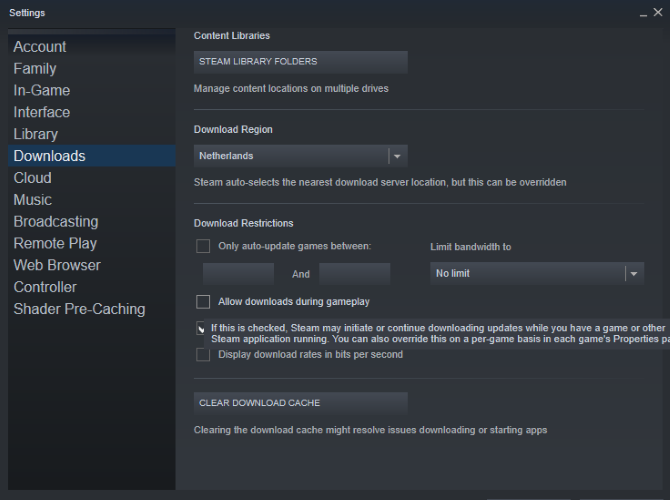Switch to the Interface settings page
670x500 pixels.
pyautogui.click(x=42, y=112)
